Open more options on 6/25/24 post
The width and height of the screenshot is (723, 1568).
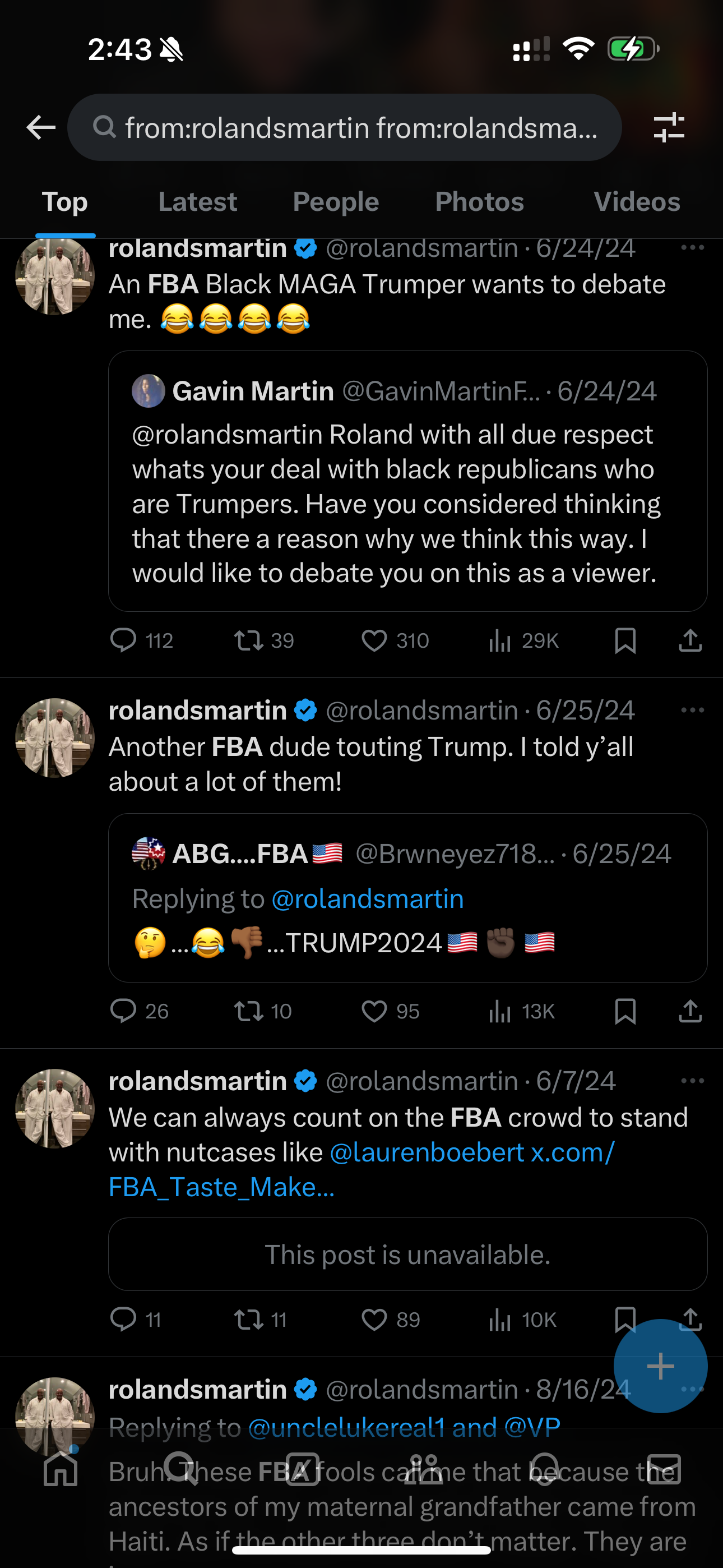693,711
